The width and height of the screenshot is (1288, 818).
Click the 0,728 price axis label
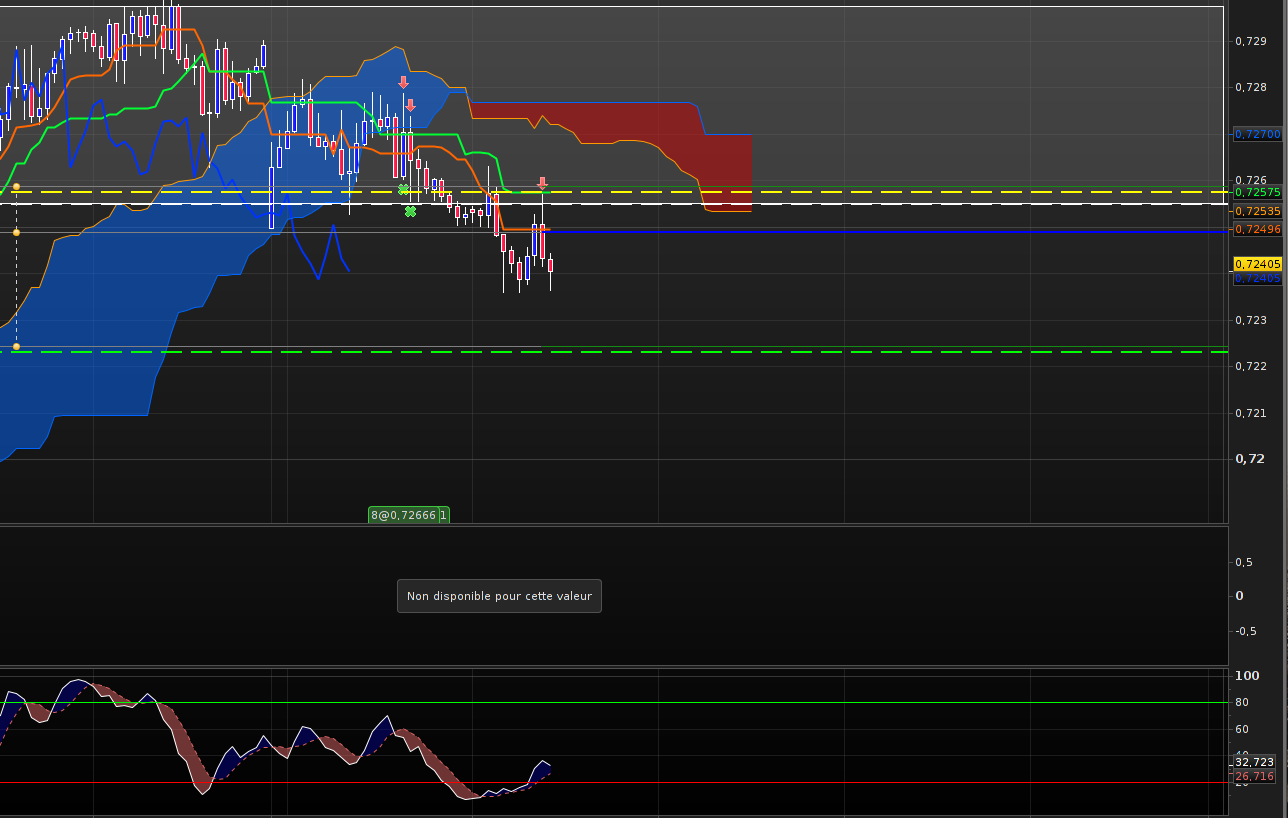pyautogui.click(x=1251, y=87)
